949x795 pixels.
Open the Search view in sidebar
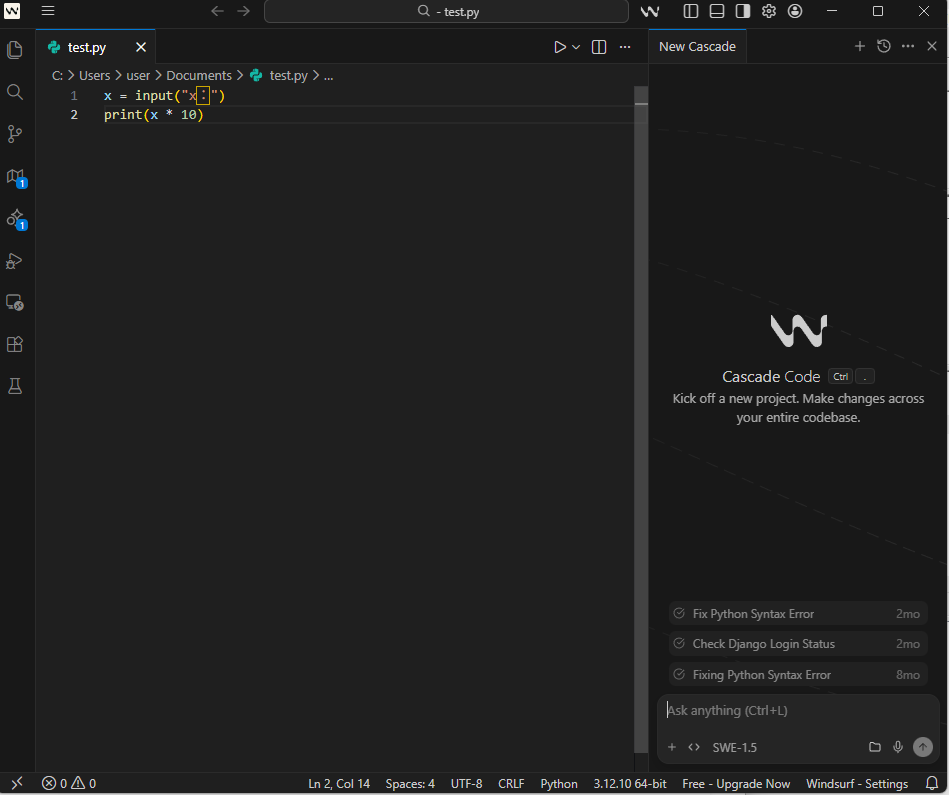click(15, 92)
